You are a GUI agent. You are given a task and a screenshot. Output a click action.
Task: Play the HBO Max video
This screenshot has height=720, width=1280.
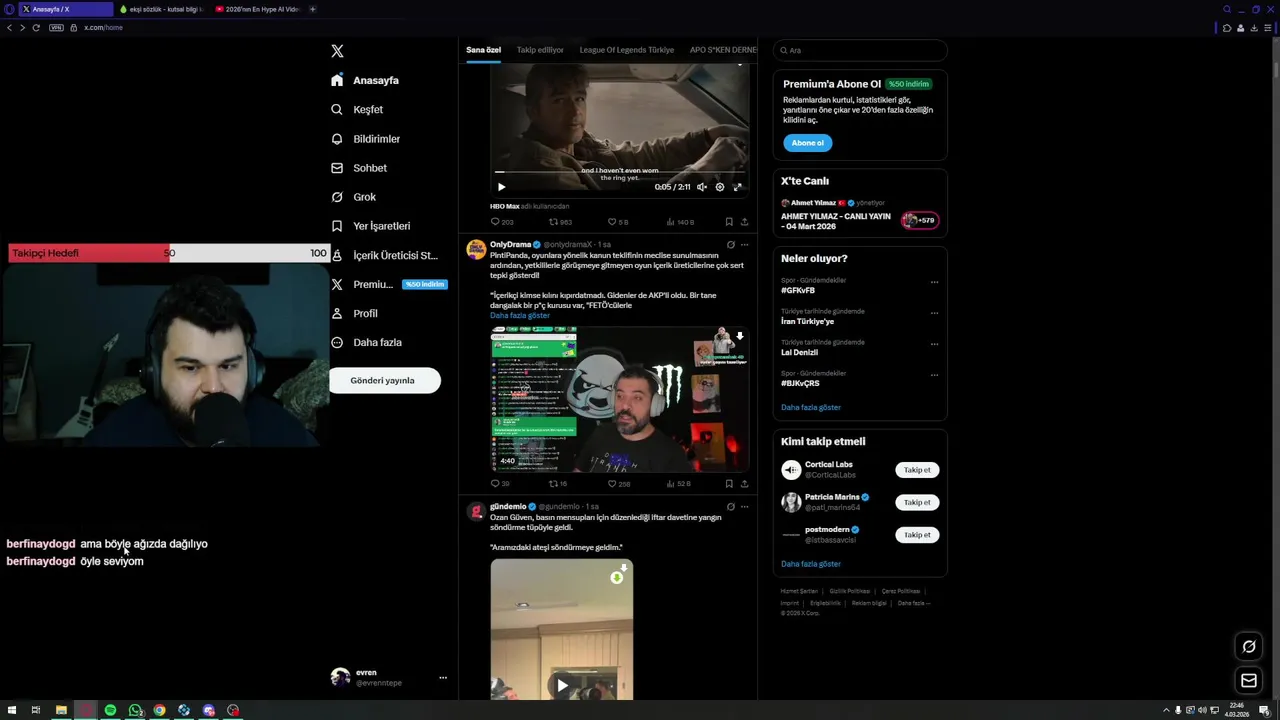(x=501, y=187)
